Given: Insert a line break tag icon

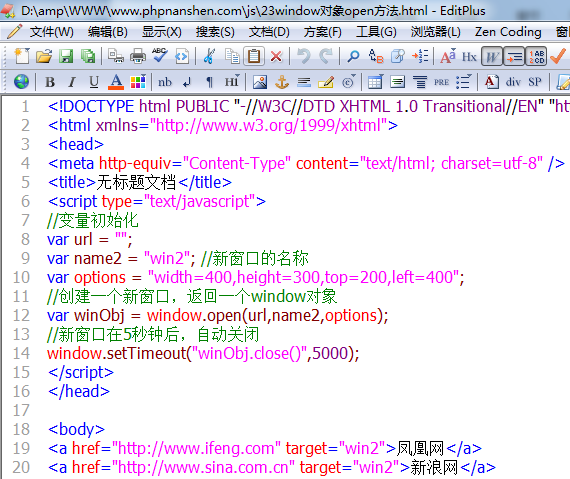Looking at the screenshot, I should [187, 82].
